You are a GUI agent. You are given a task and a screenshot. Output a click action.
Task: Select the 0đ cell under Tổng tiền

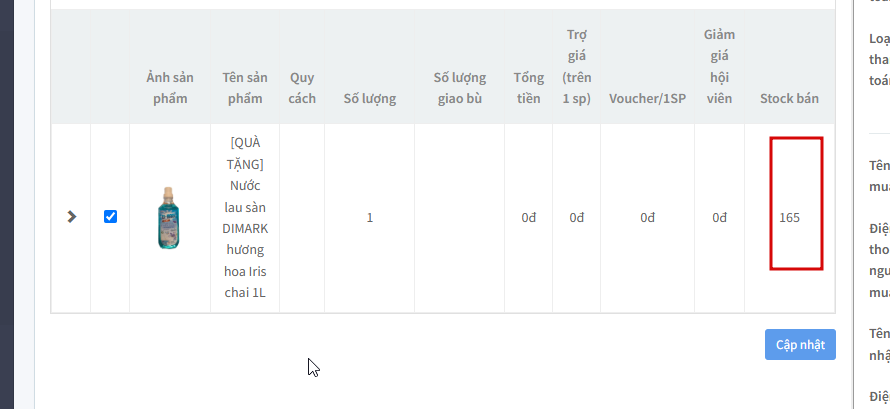tap(529, 217)
